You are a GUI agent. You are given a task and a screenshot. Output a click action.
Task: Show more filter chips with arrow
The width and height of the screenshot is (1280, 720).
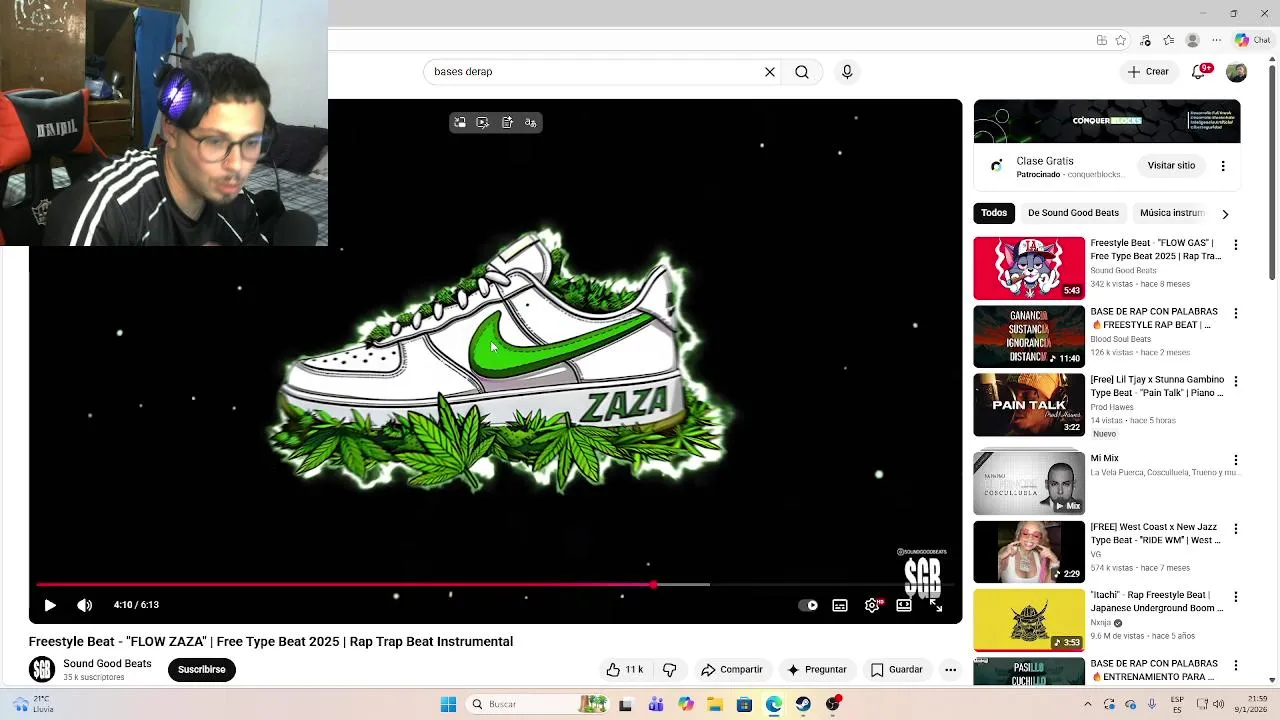pos(1225,214)
